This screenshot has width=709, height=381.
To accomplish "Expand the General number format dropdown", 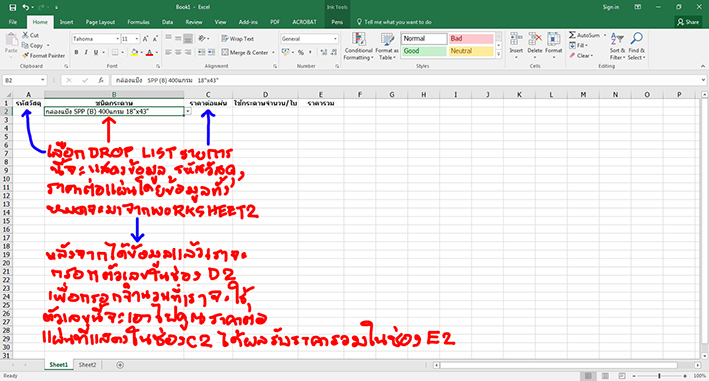I will (x=335, y=39).
